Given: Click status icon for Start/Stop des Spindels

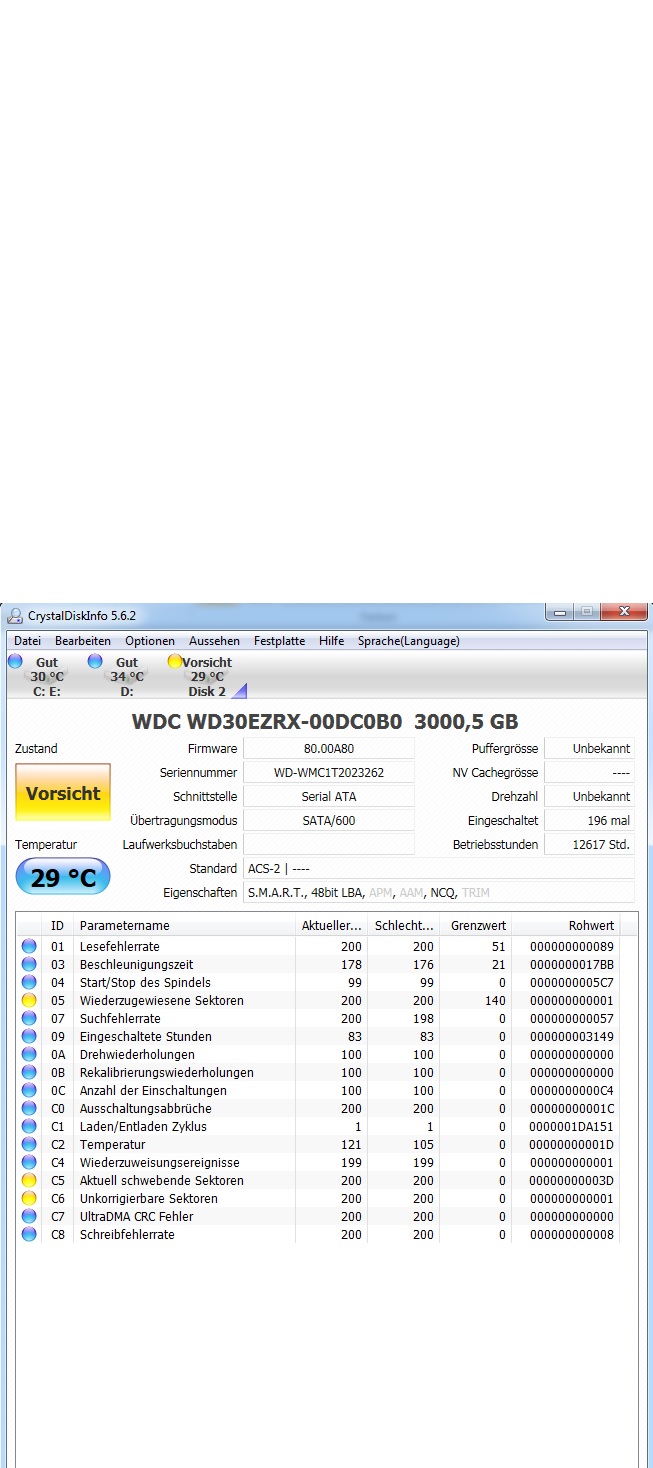Looking at the screenshot, I should 29,982.
